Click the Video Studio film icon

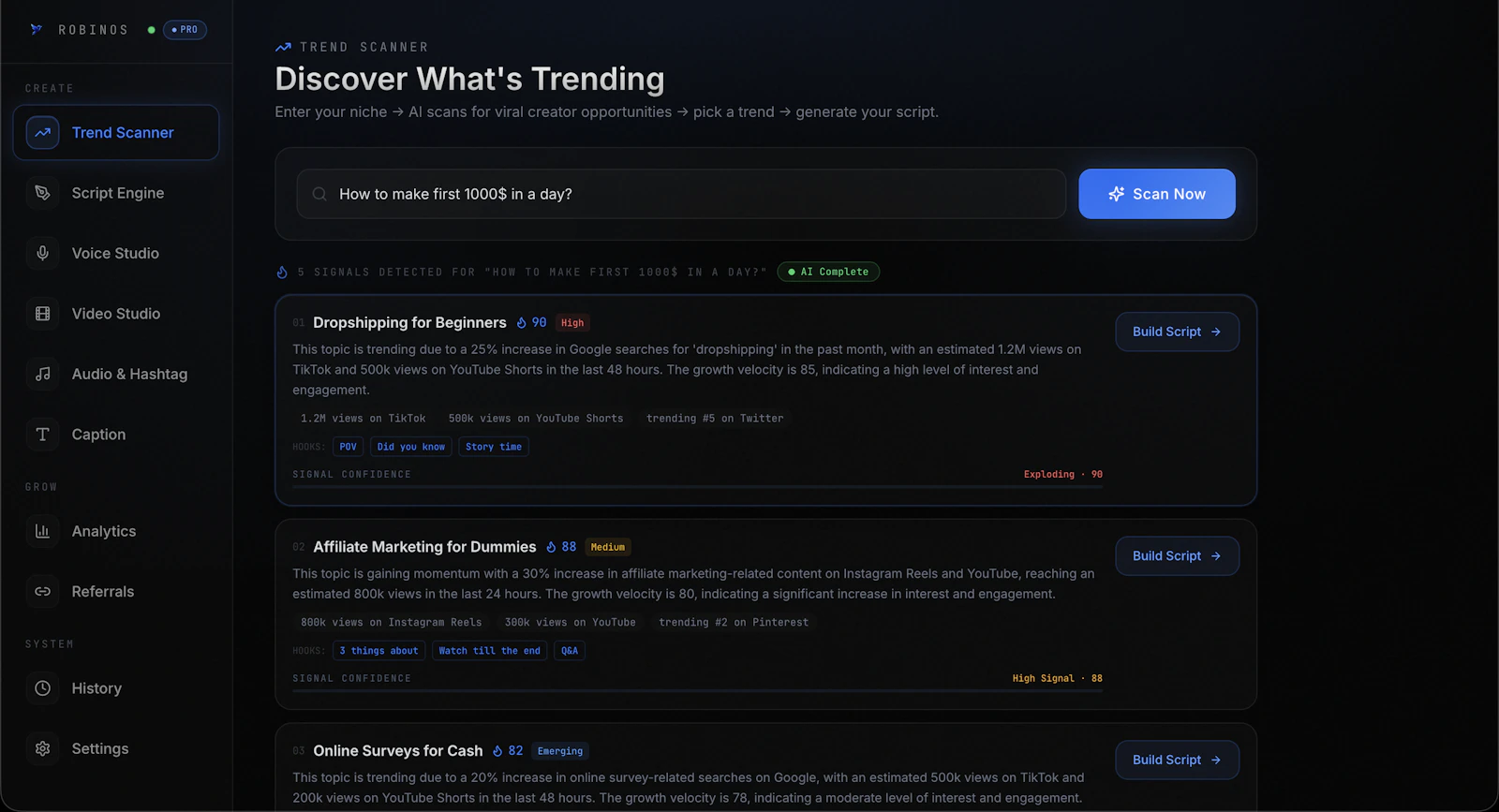pyautogui.click(x=43, y=314)
